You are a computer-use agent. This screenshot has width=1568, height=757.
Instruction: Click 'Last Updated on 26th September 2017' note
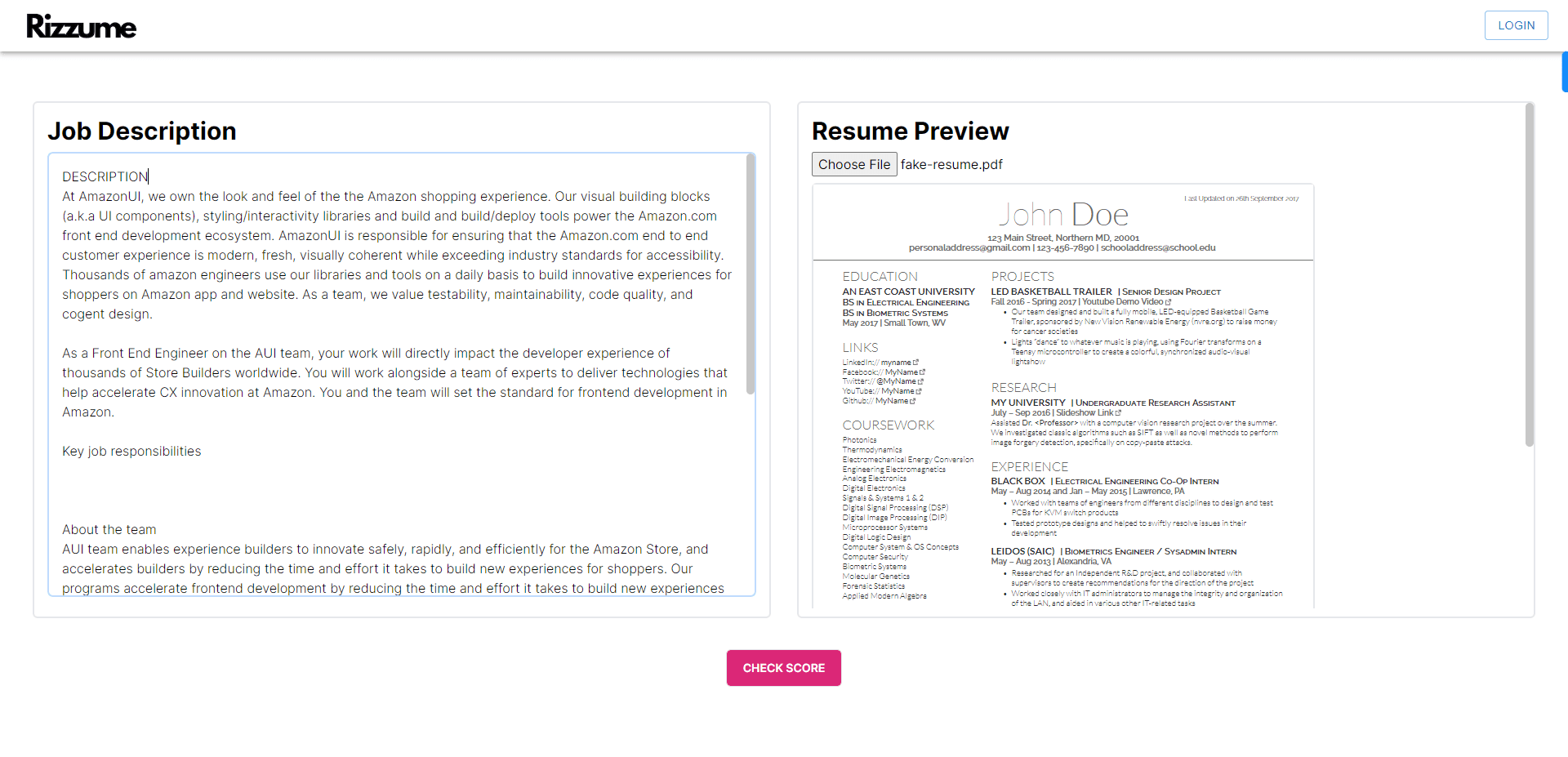pos(1241,198)
